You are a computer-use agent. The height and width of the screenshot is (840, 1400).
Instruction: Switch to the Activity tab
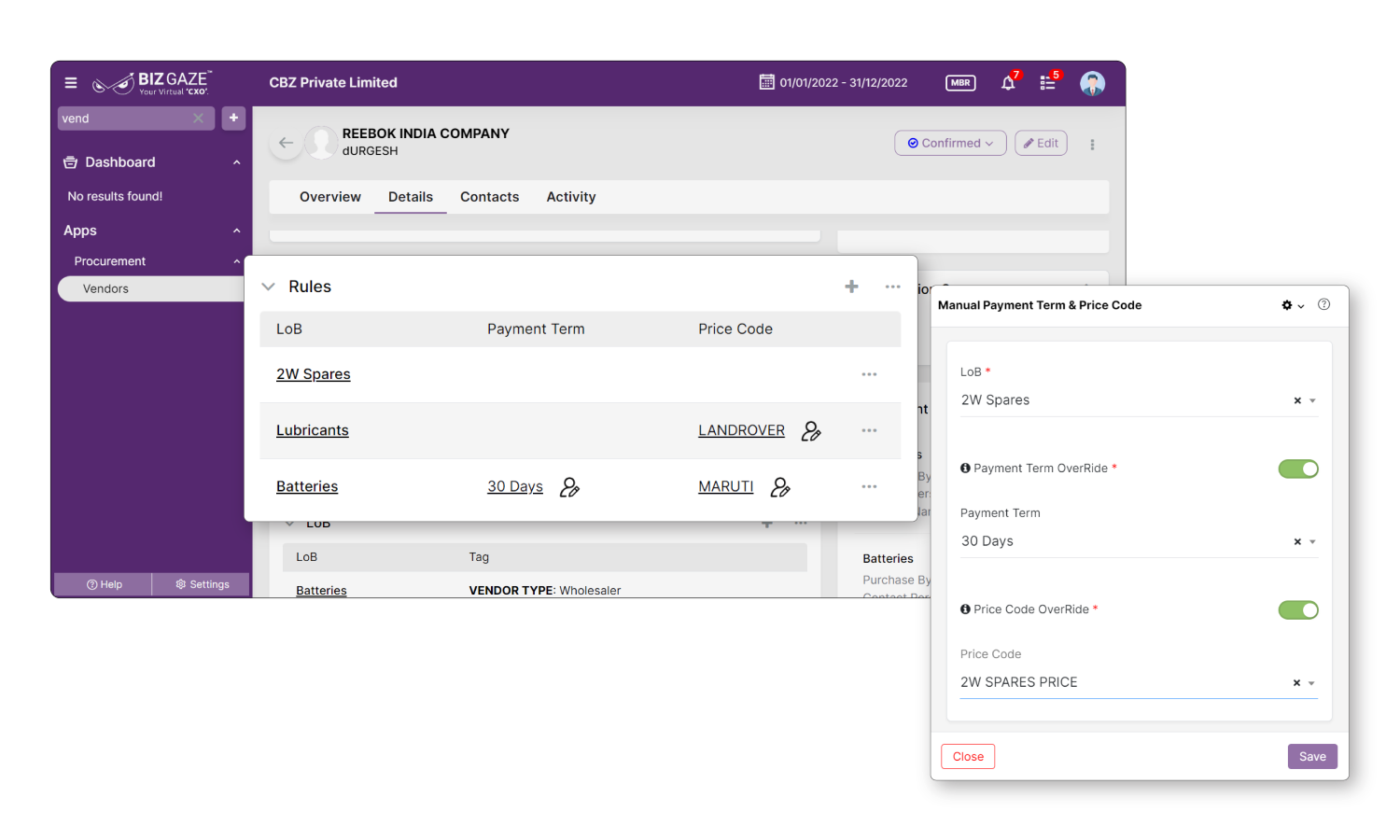click(571, 197)
